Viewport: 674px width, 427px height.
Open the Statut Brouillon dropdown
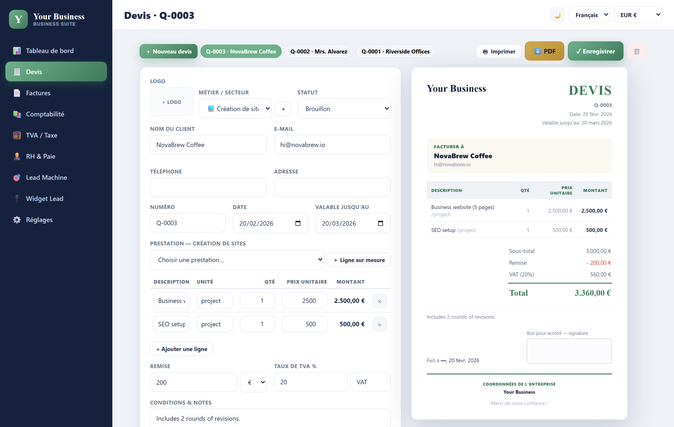344,109
